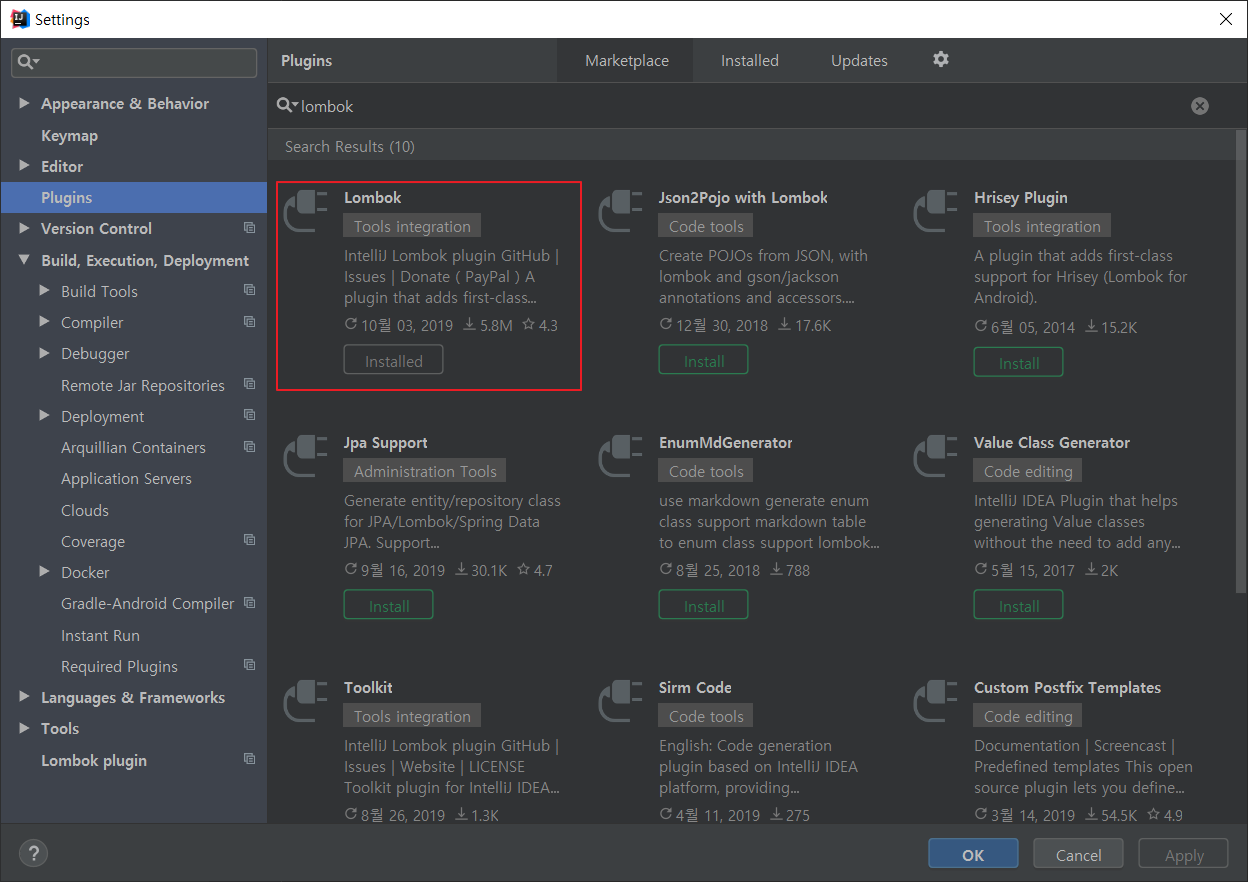Click the project-level icon beside Deployment
1248x882 pixels.
coord(249,416)
